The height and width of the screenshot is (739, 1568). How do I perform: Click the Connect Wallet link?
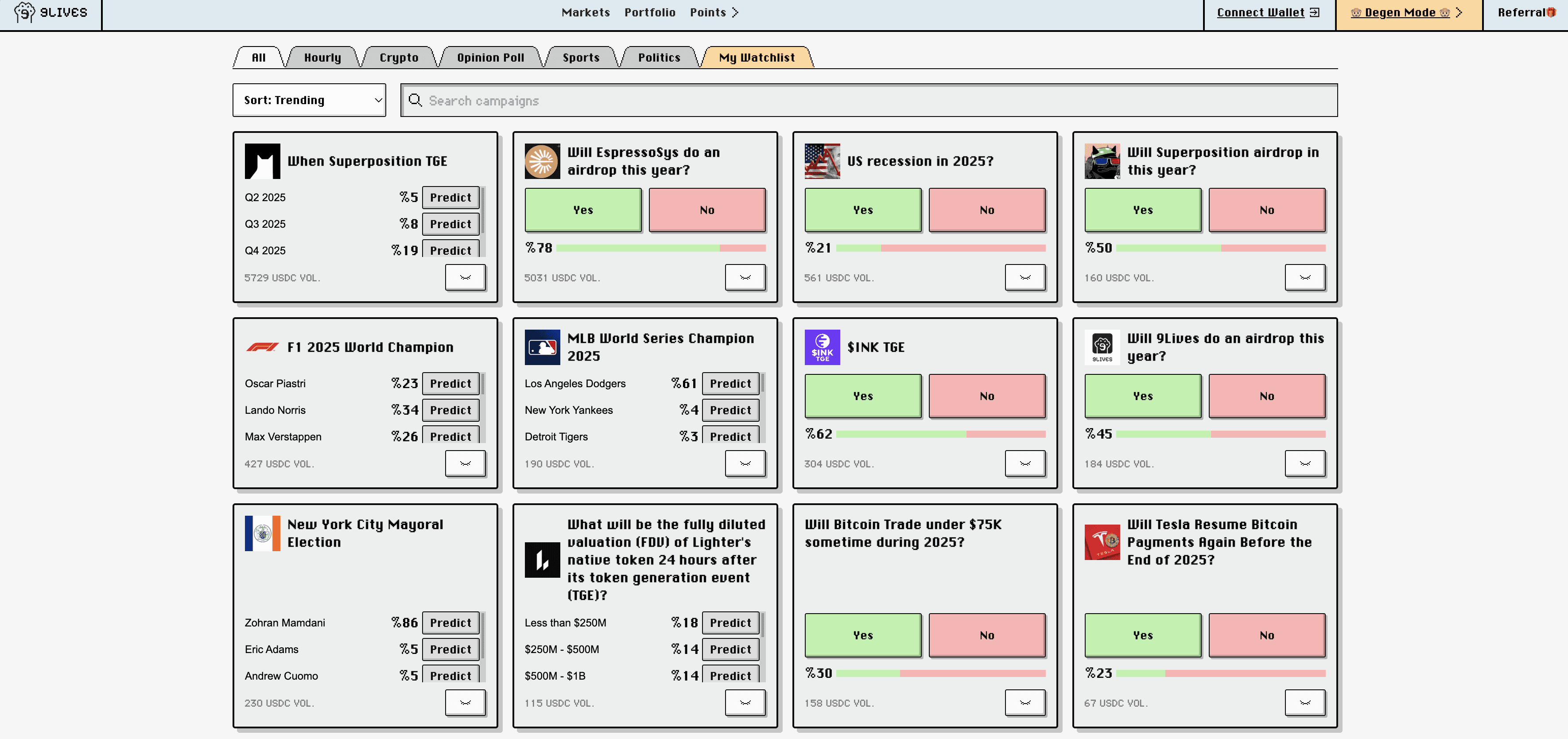[x=1261, y=12]
